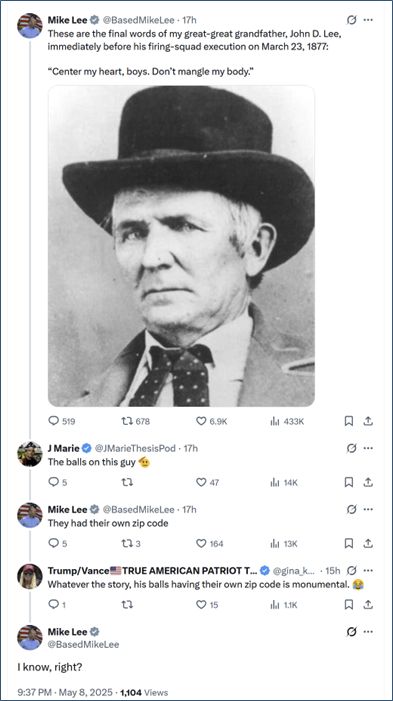Share the main post with the photo
Image resolution: width=393 pixels, height=701 pixels.
coord(368,421)
